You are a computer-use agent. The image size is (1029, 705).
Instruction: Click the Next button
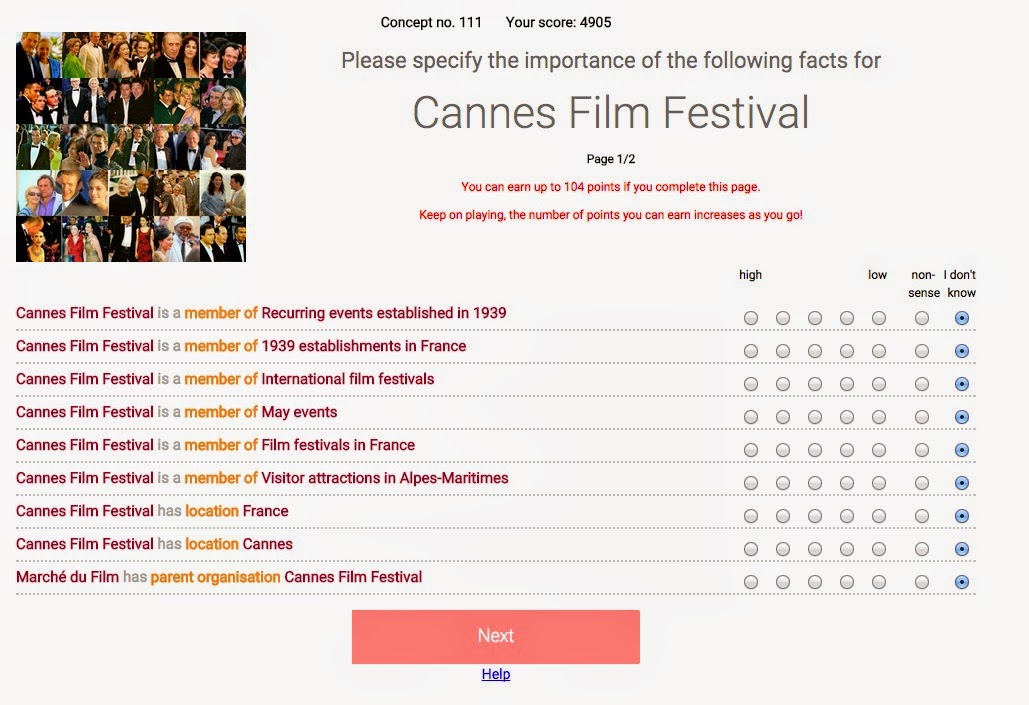click(x=495, y=636)
